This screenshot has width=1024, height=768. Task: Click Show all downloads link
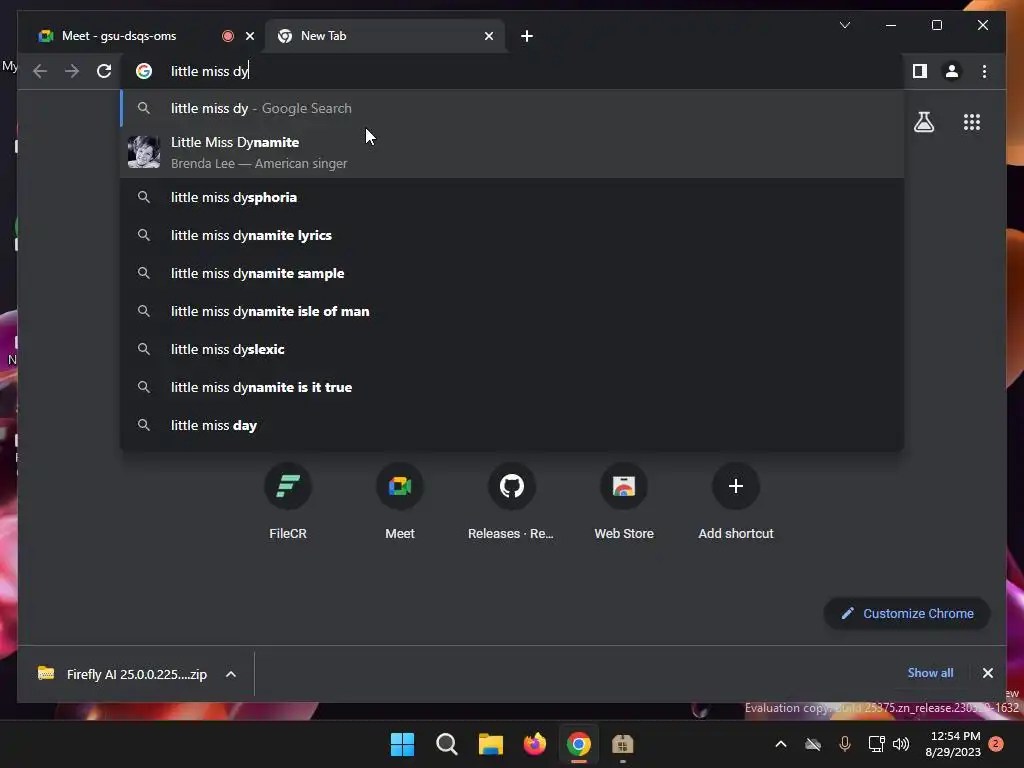[x=930, y=673]
